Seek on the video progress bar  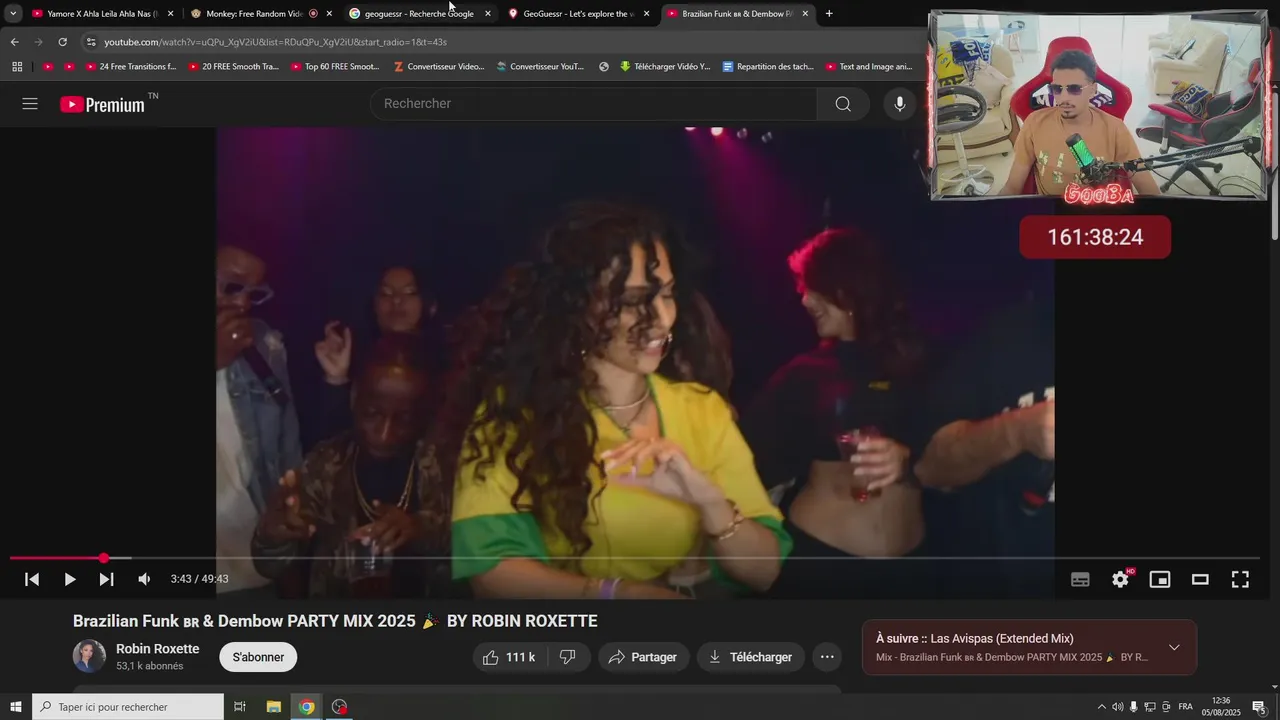(634, 558)
